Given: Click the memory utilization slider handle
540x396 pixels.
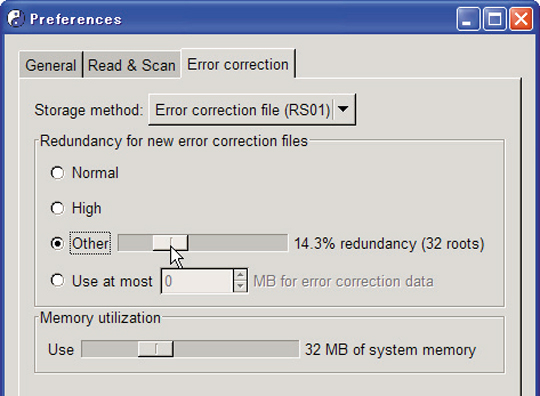Looking at the screenshot, I should (155, 349).
